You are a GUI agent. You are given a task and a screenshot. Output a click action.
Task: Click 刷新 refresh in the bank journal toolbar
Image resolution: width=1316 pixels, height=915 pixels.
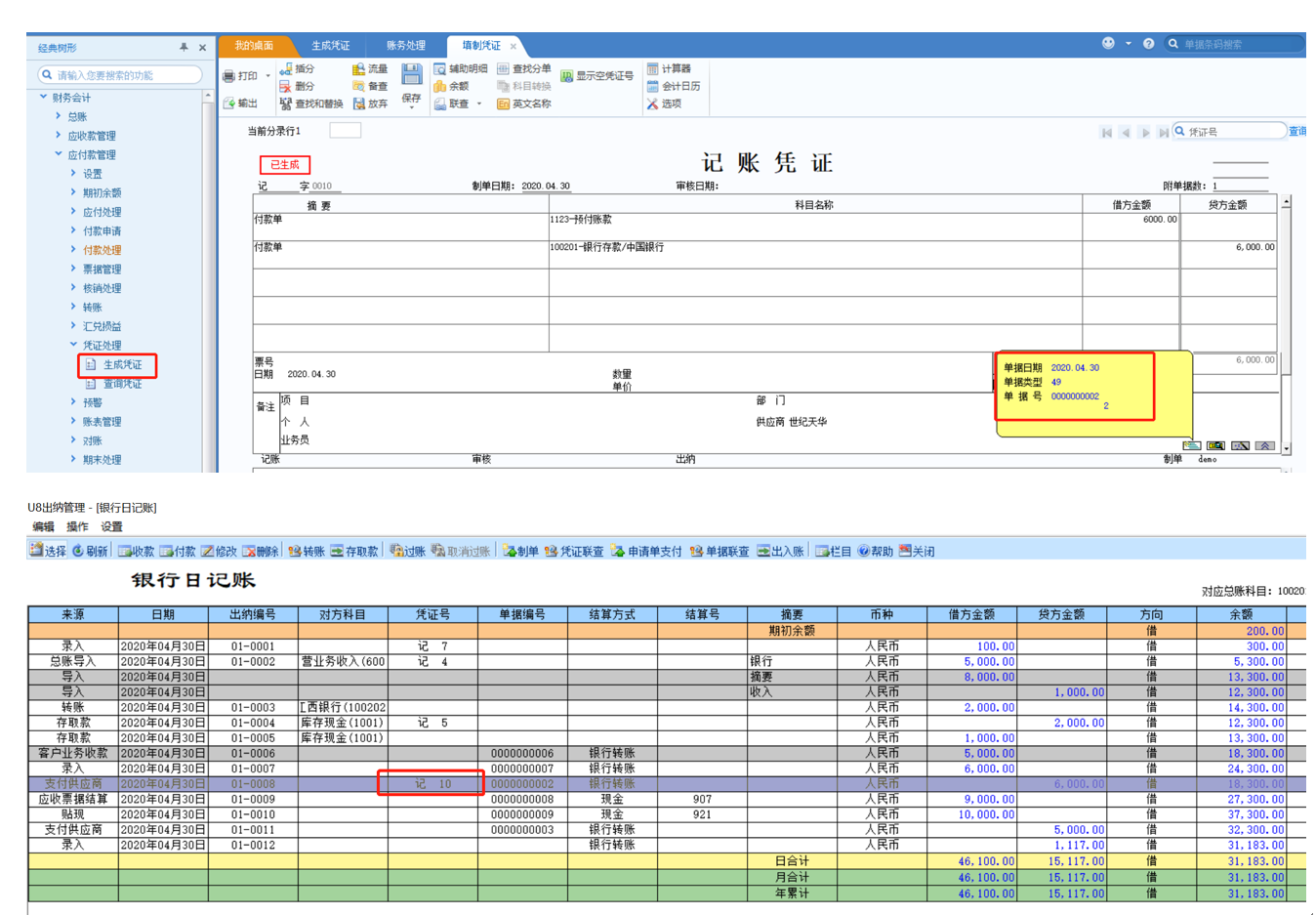coord(90,551)
